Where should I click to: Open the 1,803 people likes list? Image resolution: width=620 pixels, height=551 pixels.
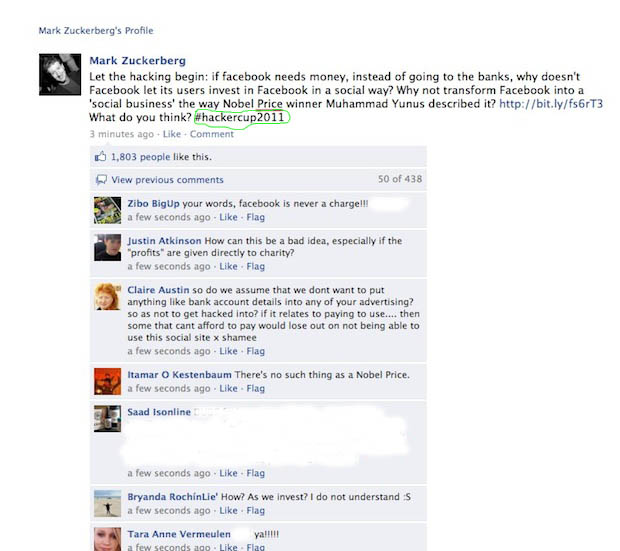pos(140,157)
